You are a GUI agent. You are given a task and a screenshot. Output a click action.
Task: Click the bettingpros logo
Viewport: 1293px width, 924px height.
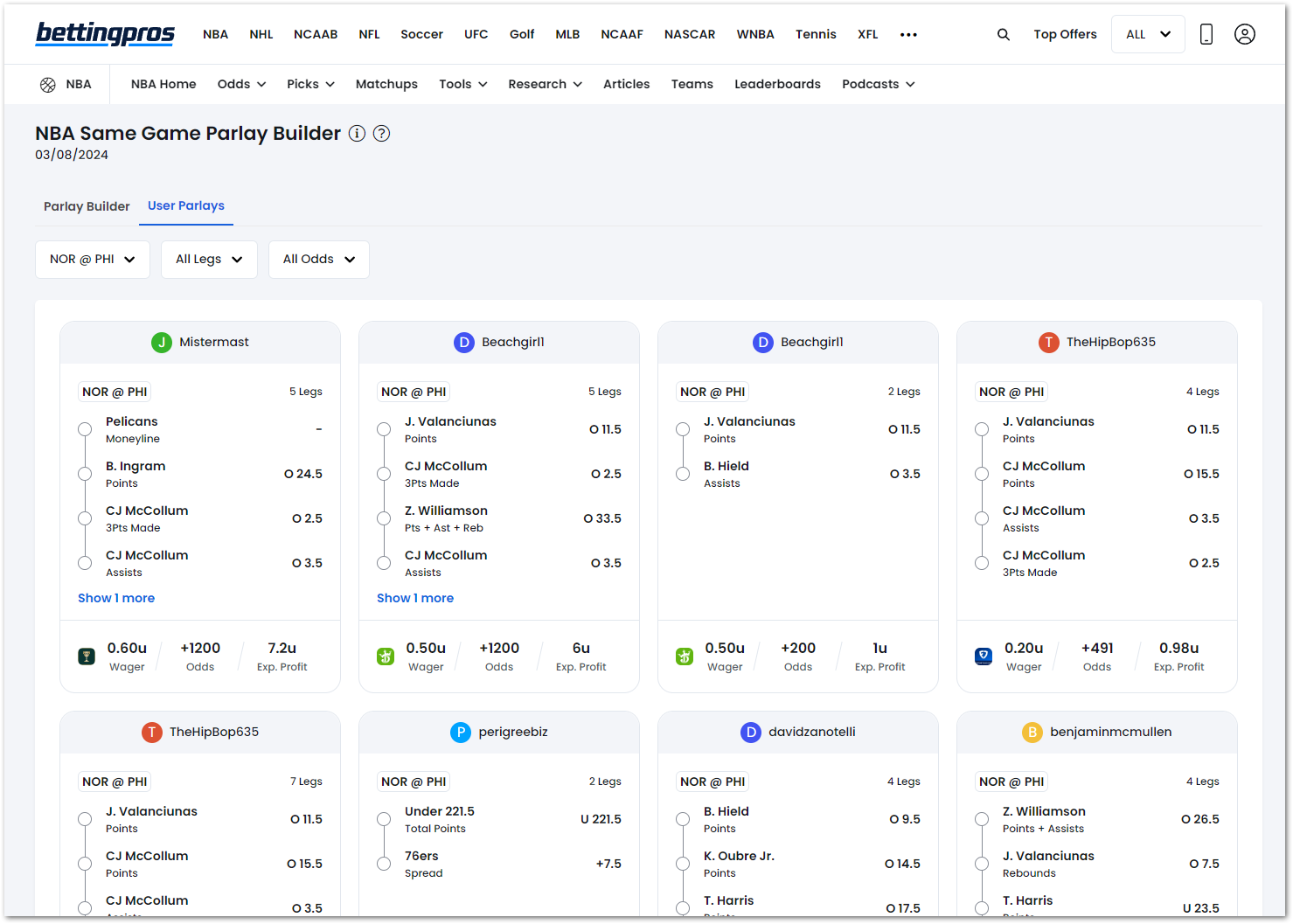pos(105,34)
